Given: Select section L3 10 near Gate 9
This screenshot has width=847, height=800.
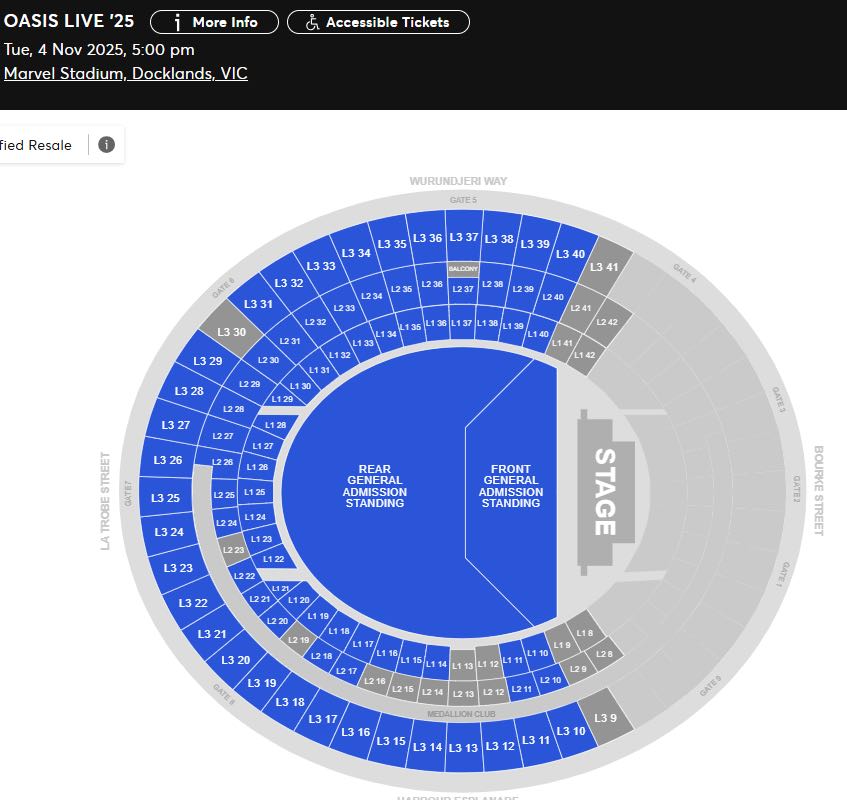Looking at the screenshot, I should 571,731.
